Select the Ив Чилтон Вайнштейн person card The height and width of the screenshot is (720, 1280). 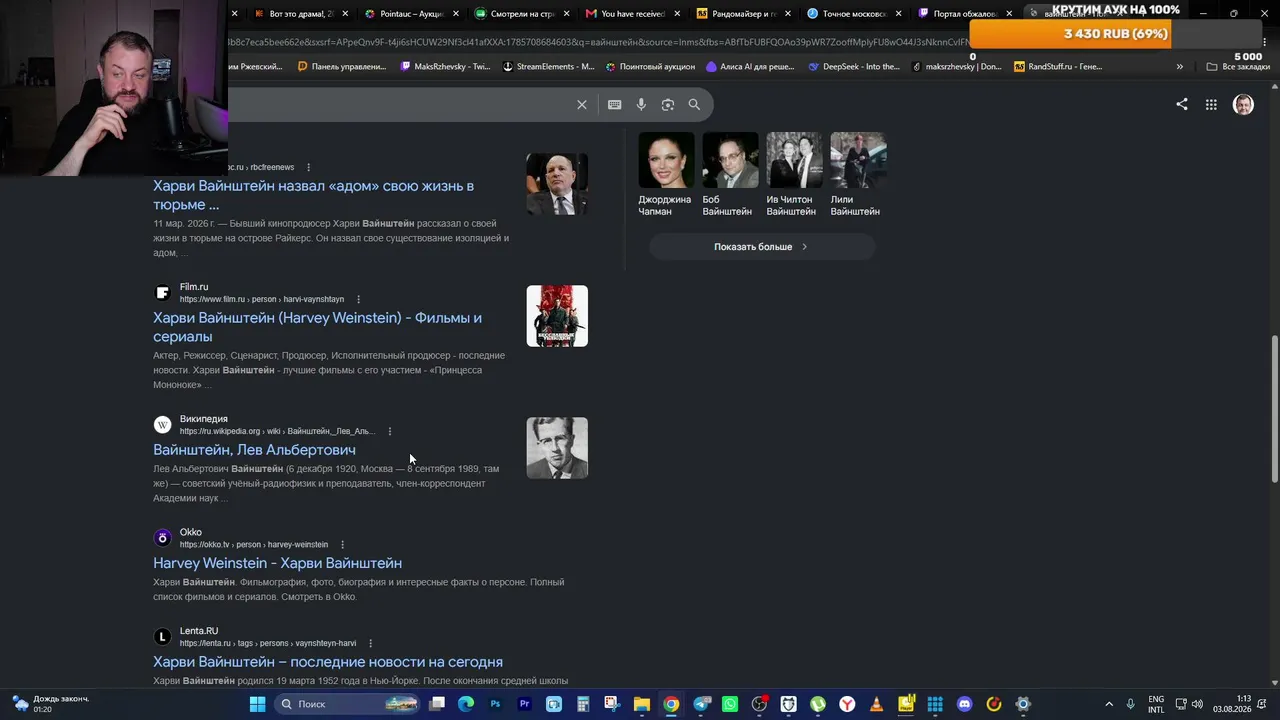pyautogui.click(x=794, y=174)
